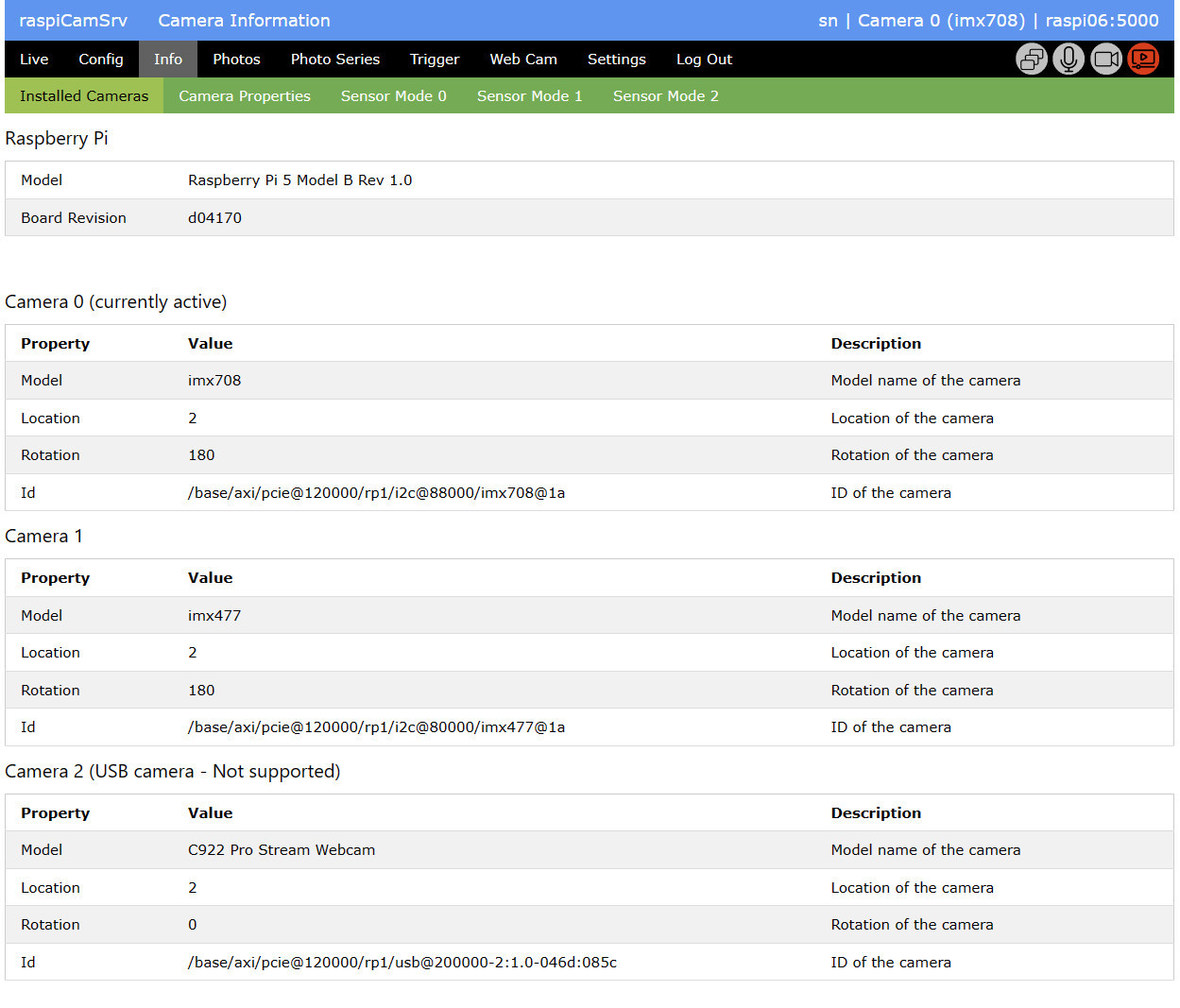Click the microphone status icon

pyautogui.click(x=1069, y=60)
